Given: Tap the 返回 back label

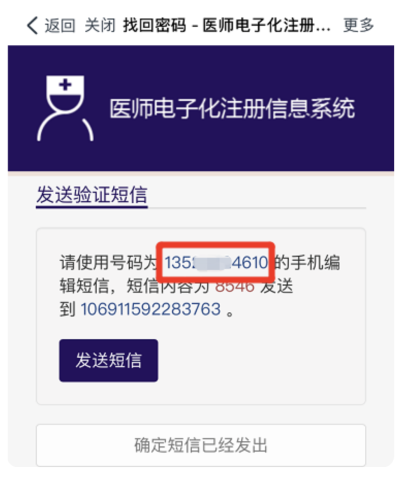Looking at the screenshot, I should (x=60, y=25).
